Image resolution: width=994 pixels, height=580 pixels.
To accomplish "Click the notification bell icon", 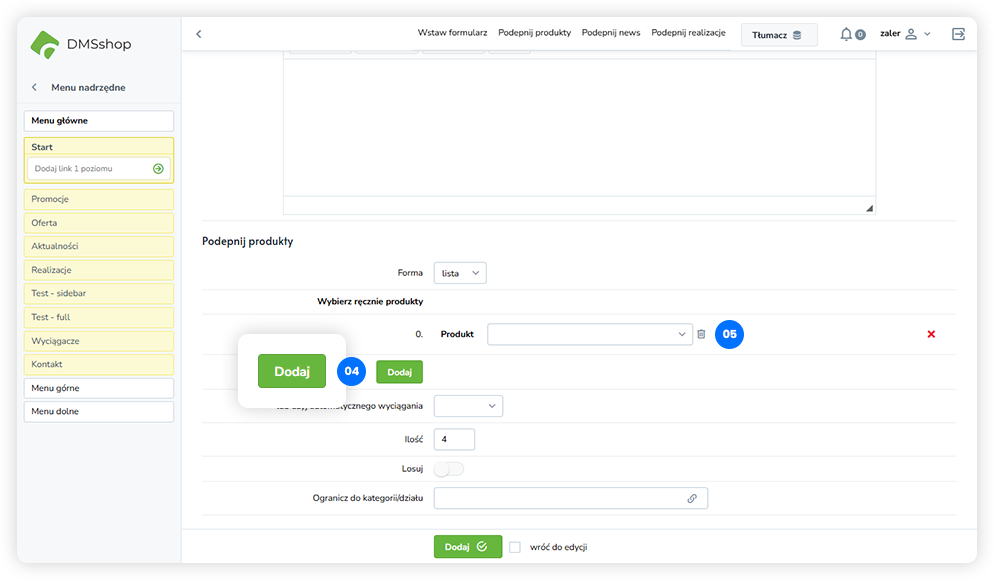I will pos(847,34).
